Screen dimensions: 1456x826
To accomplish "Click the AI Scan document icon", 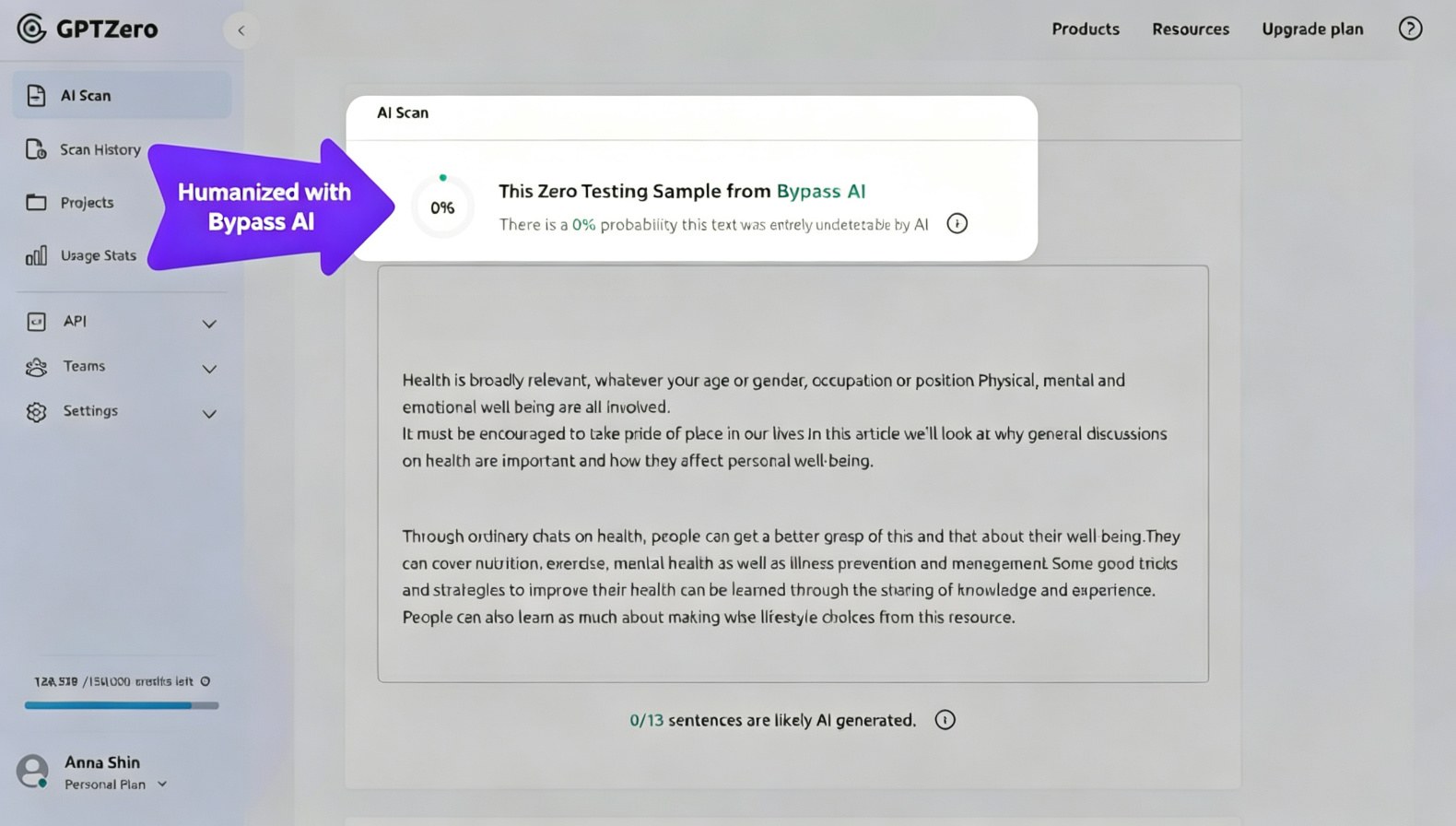I will point(36,95).
